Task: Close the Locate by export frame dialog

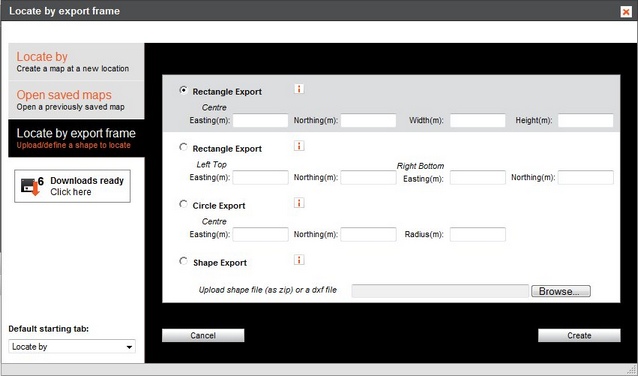Action: tap(626, 11)
